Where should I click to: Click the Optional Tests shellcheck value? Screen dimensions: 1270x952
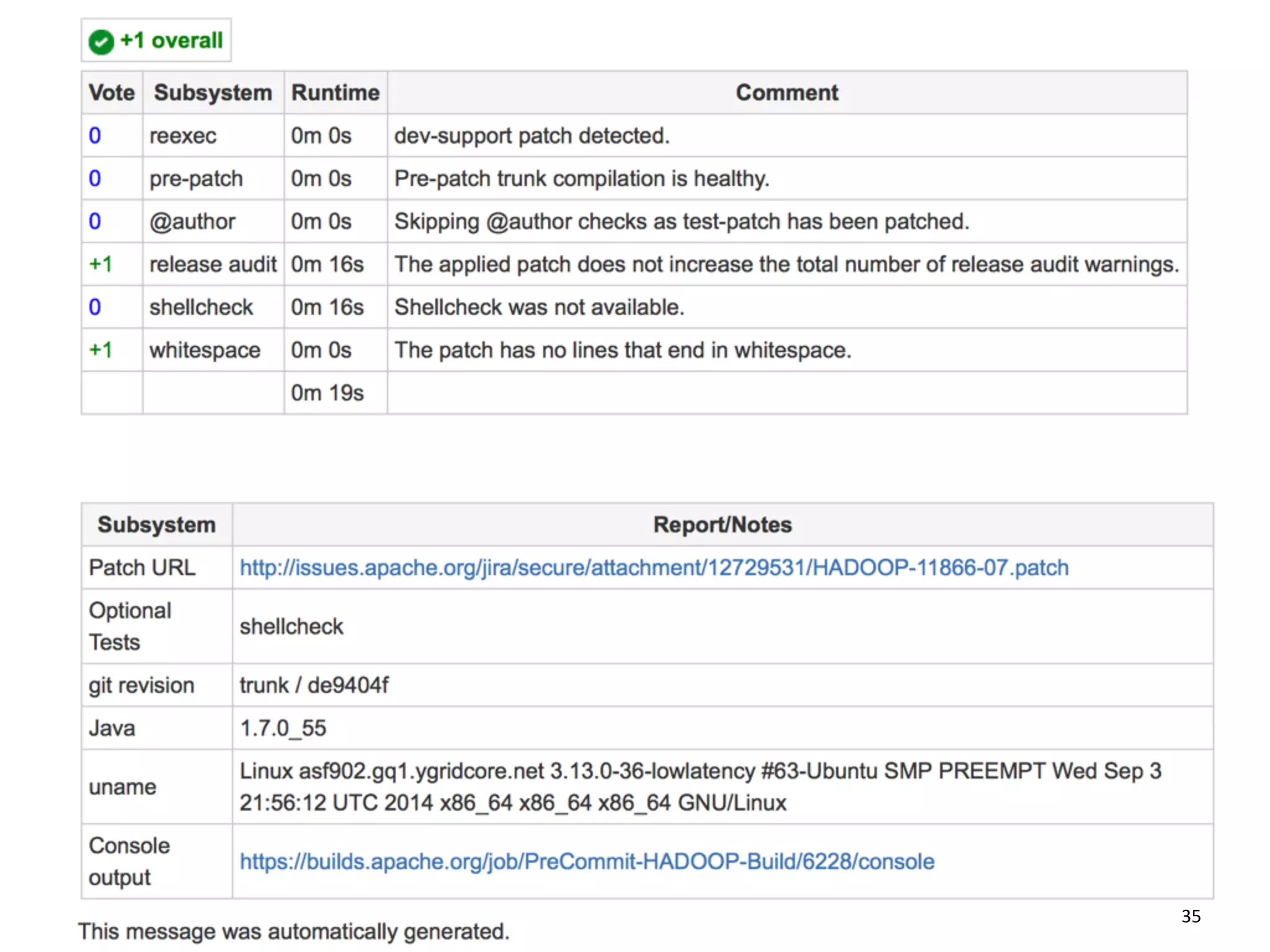tap(291, 627)
